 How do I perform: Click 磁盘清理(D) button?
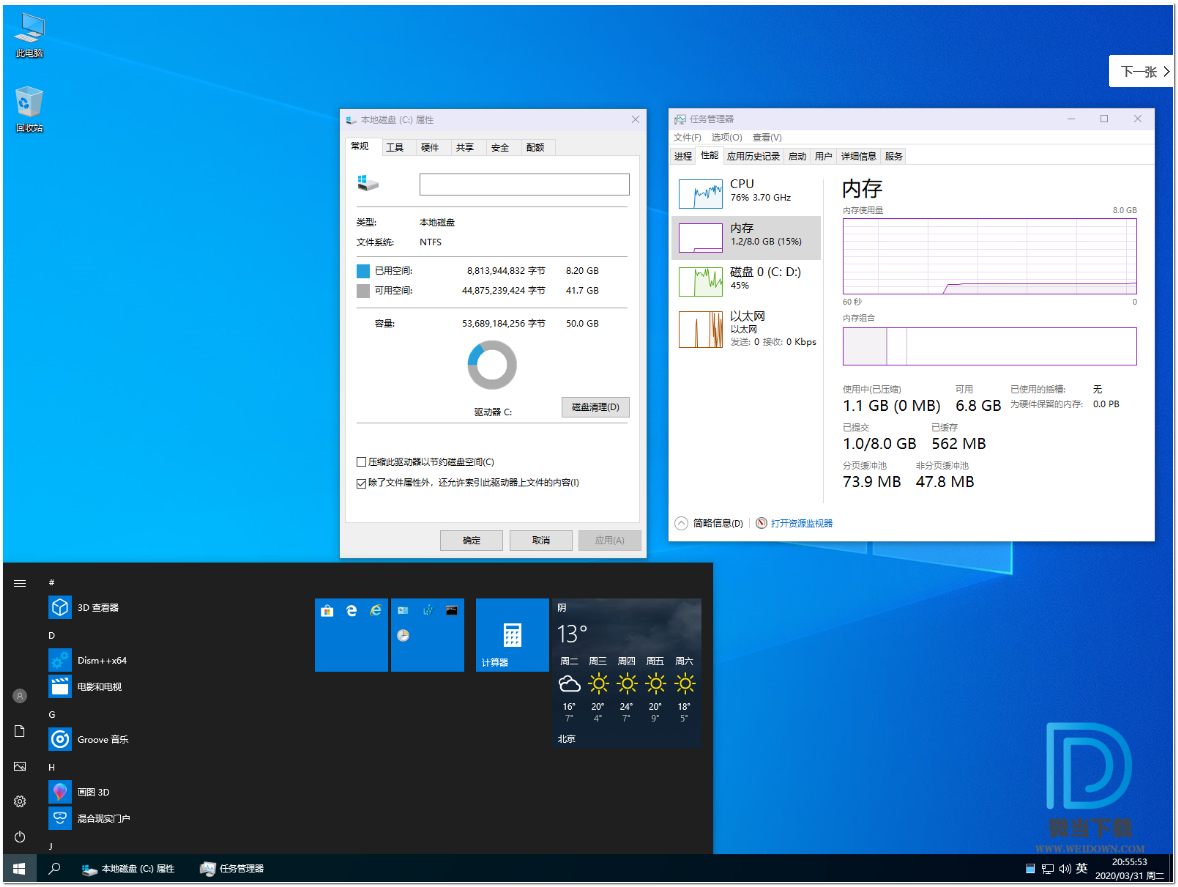tap(595, 407)
